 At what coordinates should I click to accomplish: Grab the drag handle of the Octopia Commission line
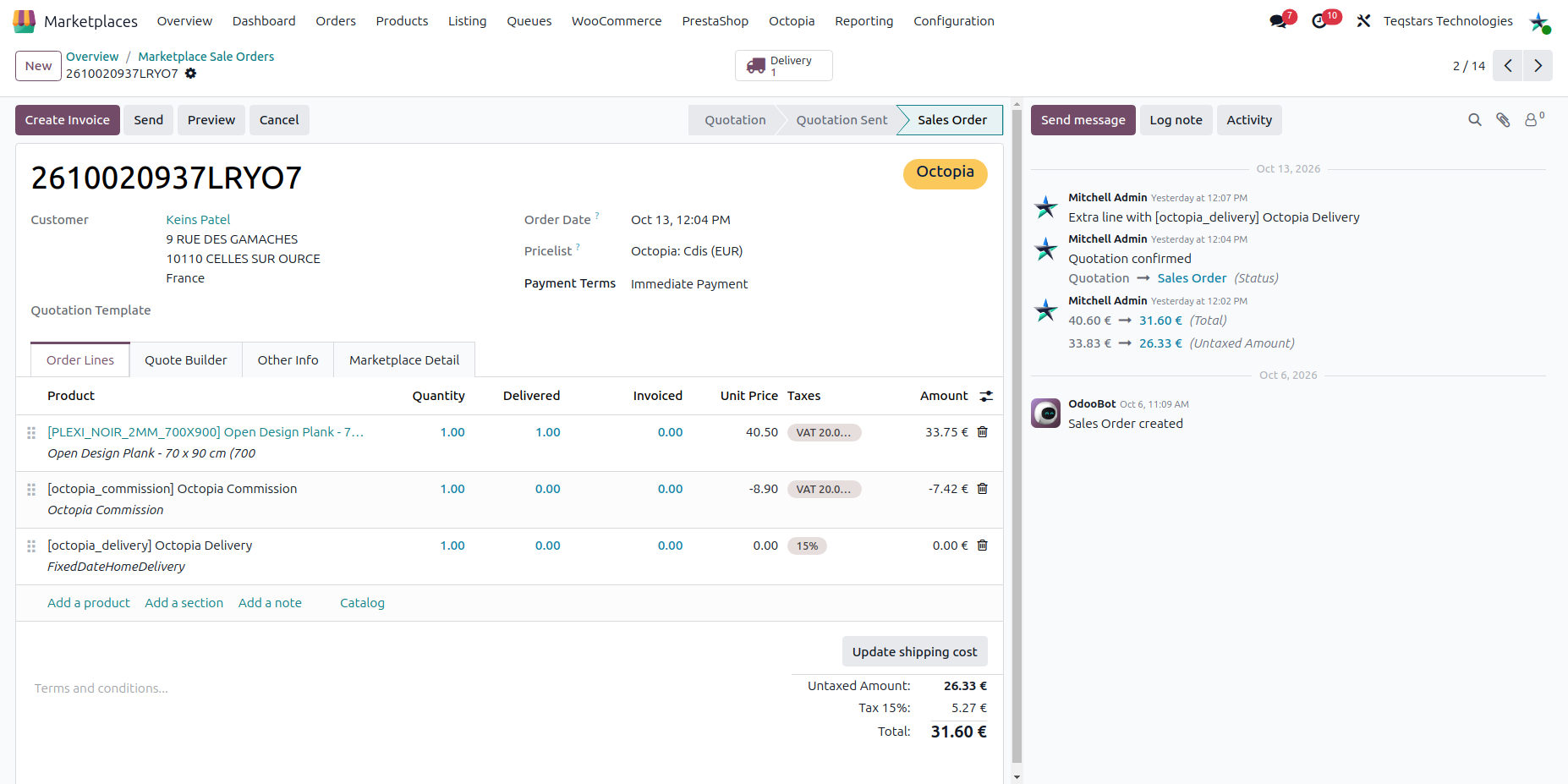pos(31,490)
